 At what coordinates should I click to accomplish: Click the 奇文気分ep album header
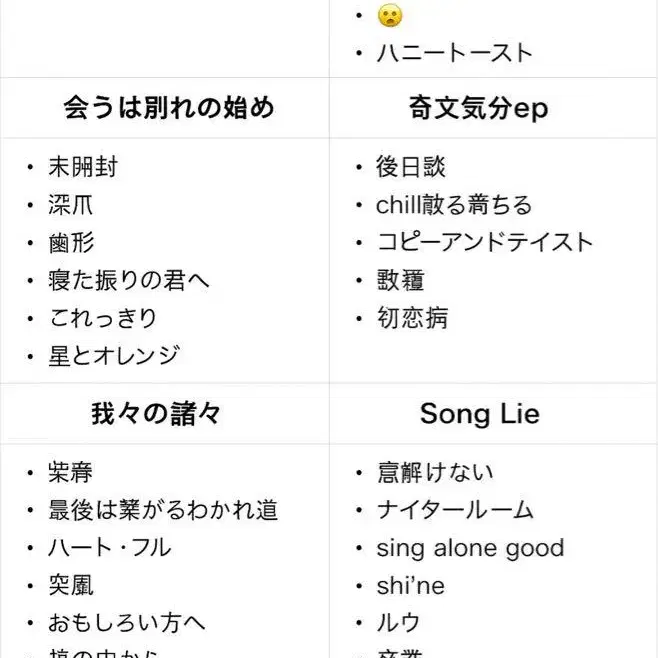coord(479,107)
